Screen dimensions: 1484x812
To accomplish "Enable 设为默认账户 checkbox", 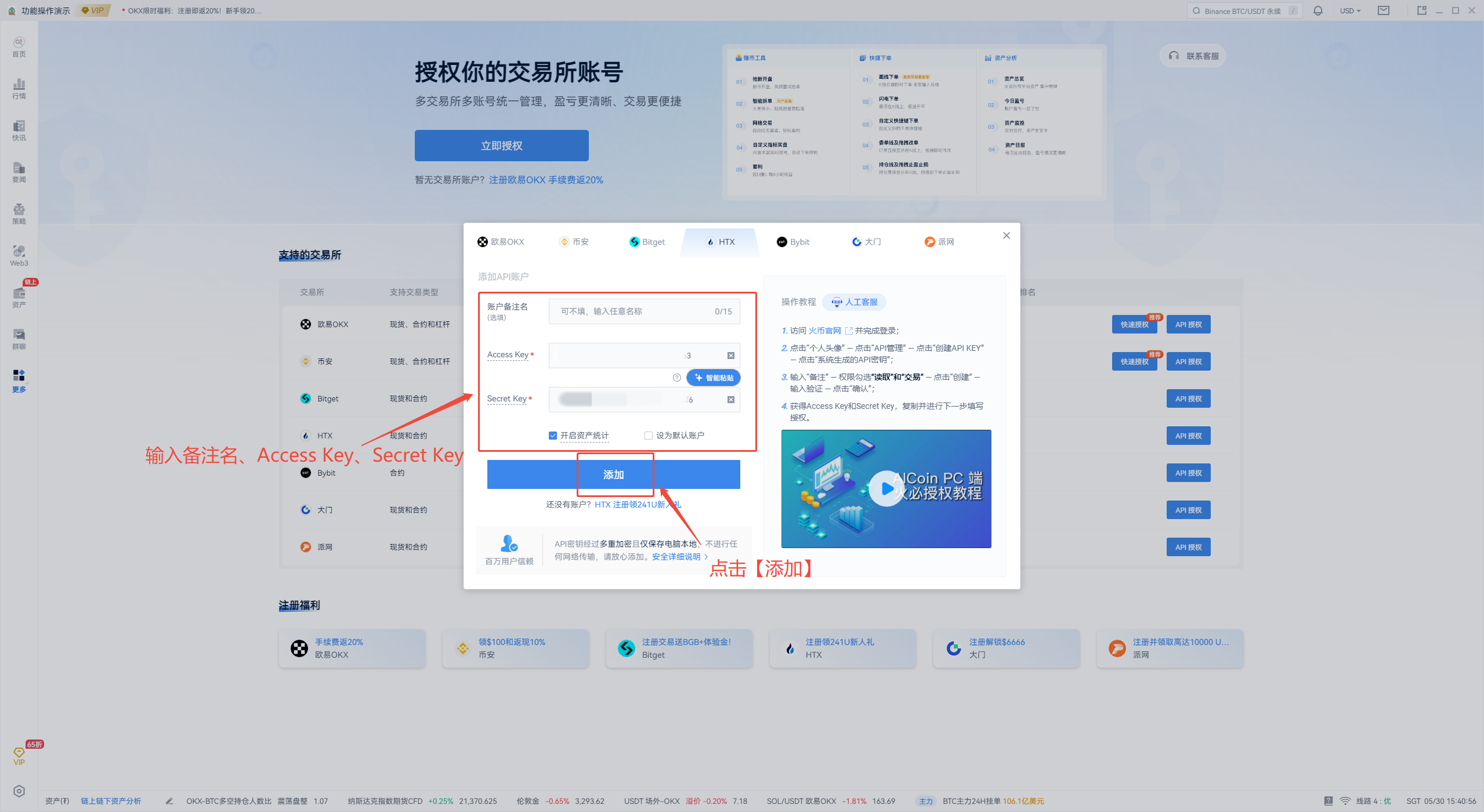I will click(x=649, y=436).
